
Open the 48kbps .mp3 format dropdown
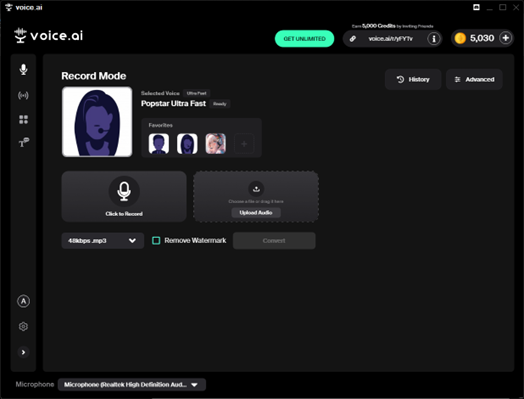click(x=103, y=241)
